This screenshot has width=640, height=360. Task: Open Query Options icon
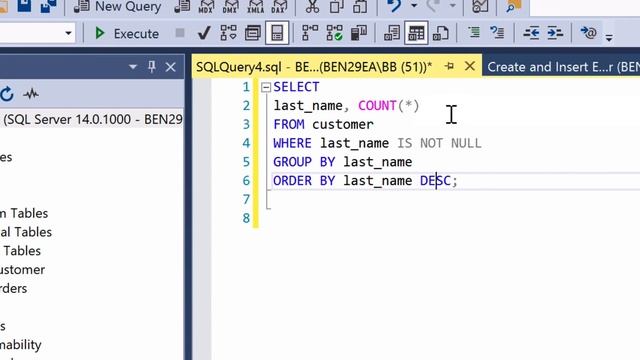[253, 33]
